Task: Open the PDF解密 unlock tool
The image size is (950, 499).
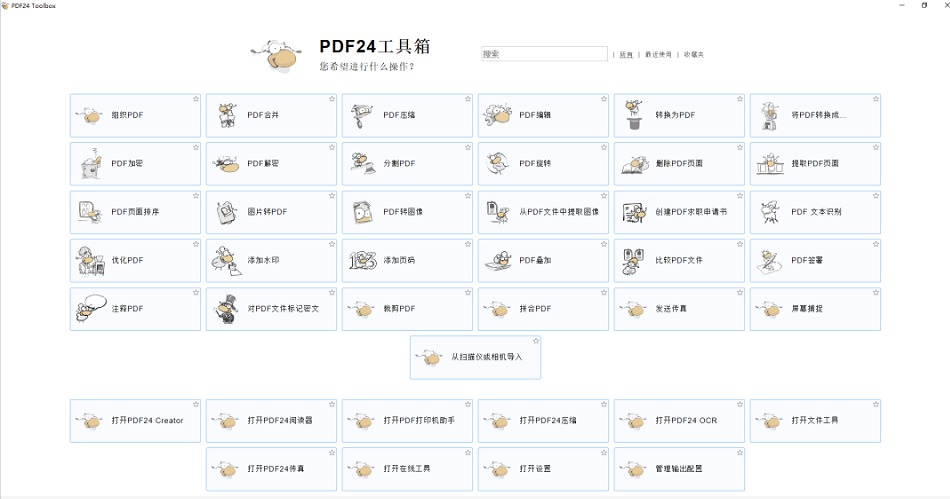Action: coord(271,164)
